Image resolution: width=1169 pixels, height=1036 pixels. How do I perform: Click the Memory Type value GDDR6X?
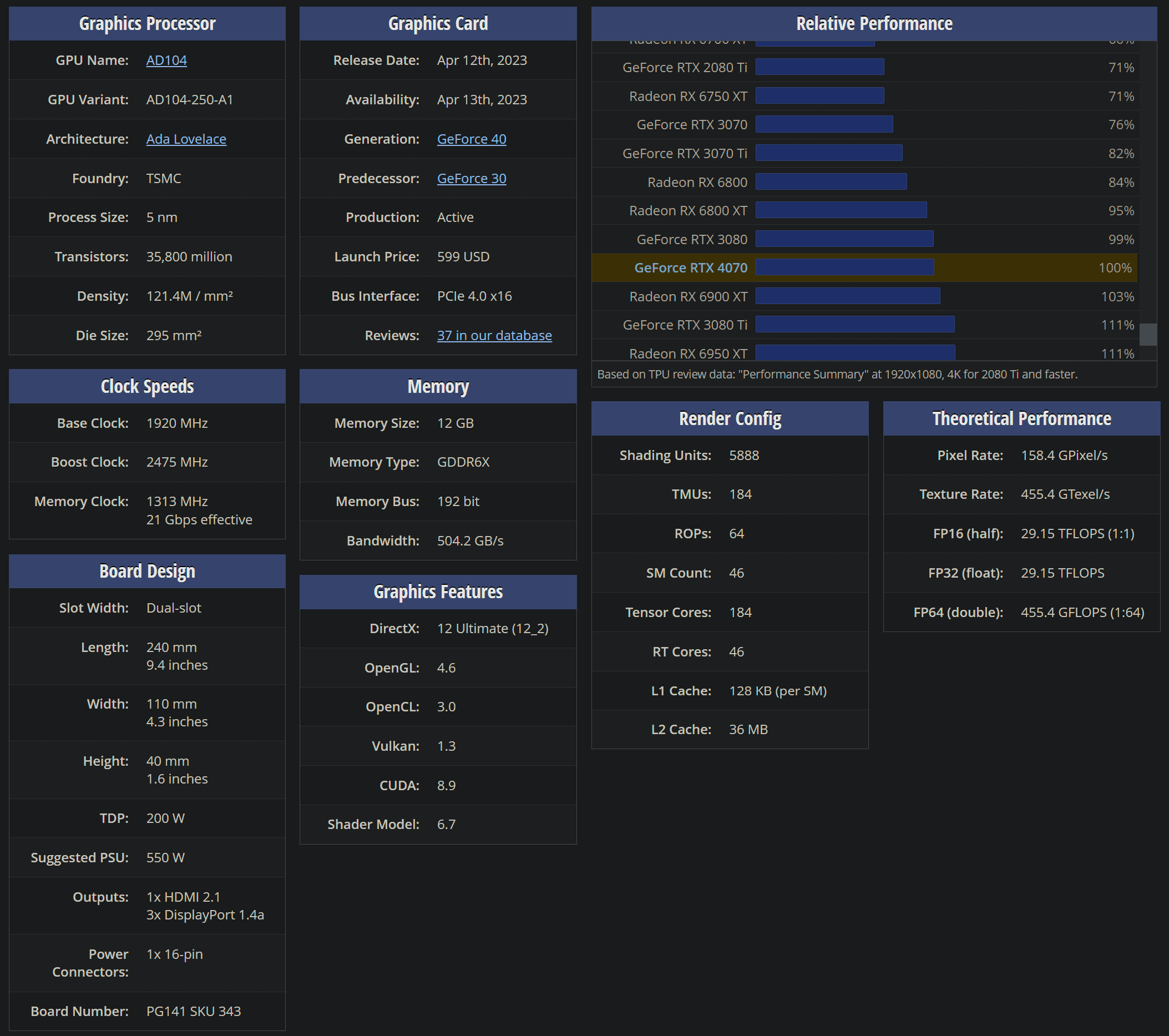[x=463, y=462]
